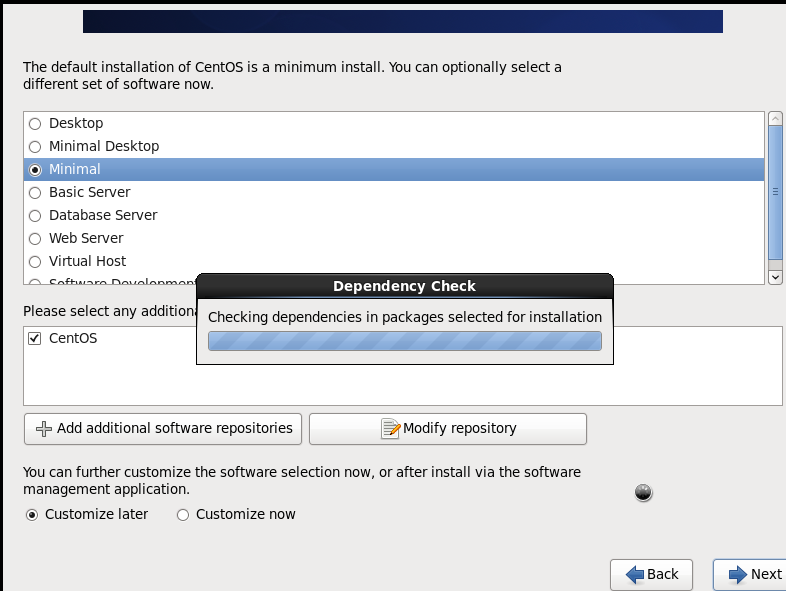The width and height of the screenshot is (786, 591).
Task: Select the Customize later radio button
Action: [x=32, y=515]
